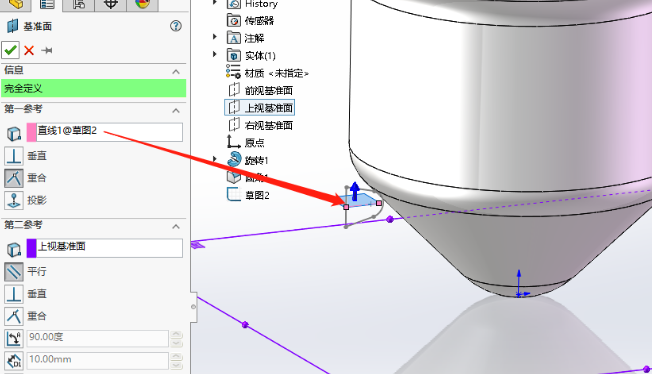
Task: Toggle 重合 constraint under first reference
Action: coord(14,178)
